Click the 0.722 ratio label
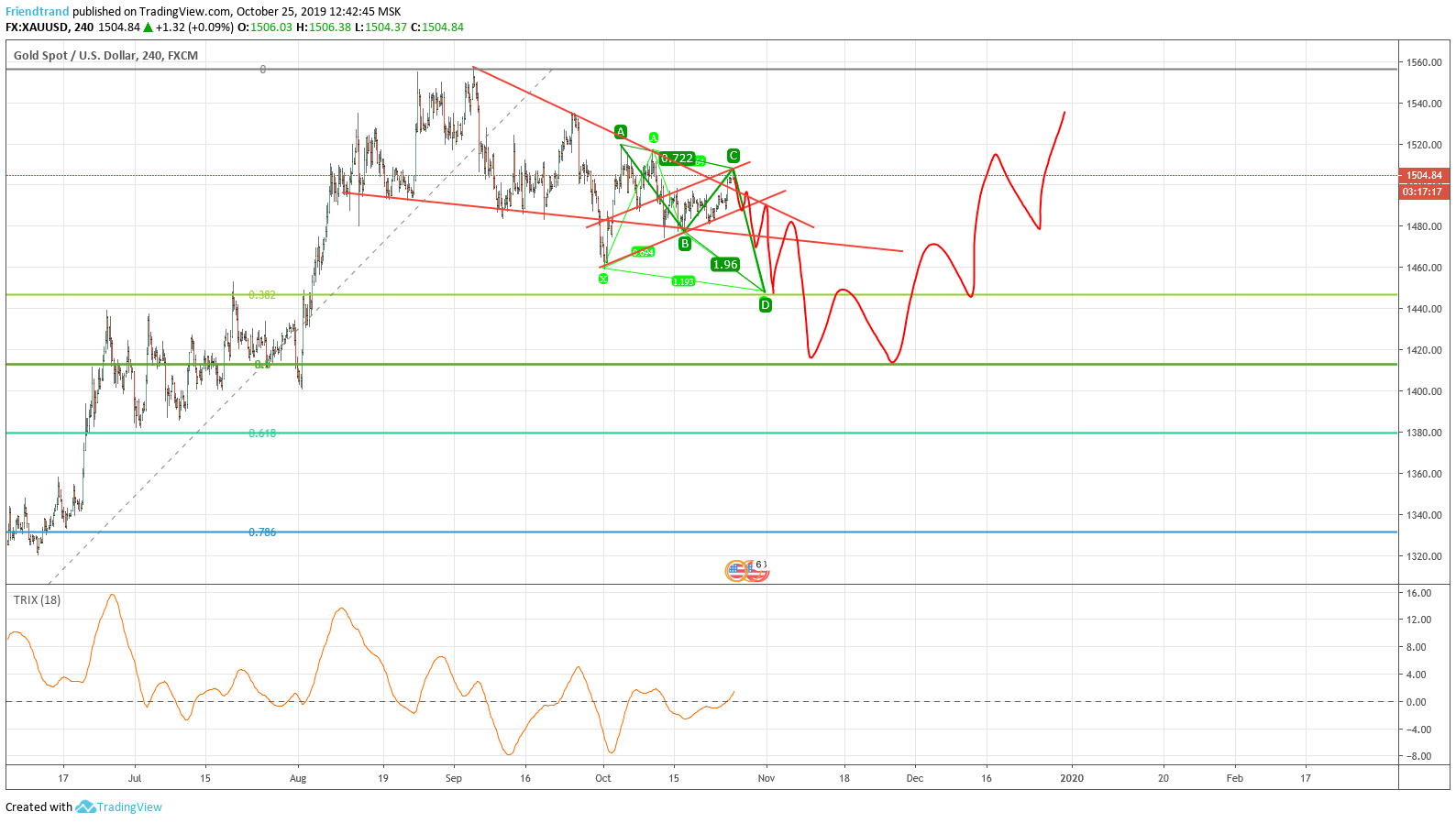 pos(678,159)
